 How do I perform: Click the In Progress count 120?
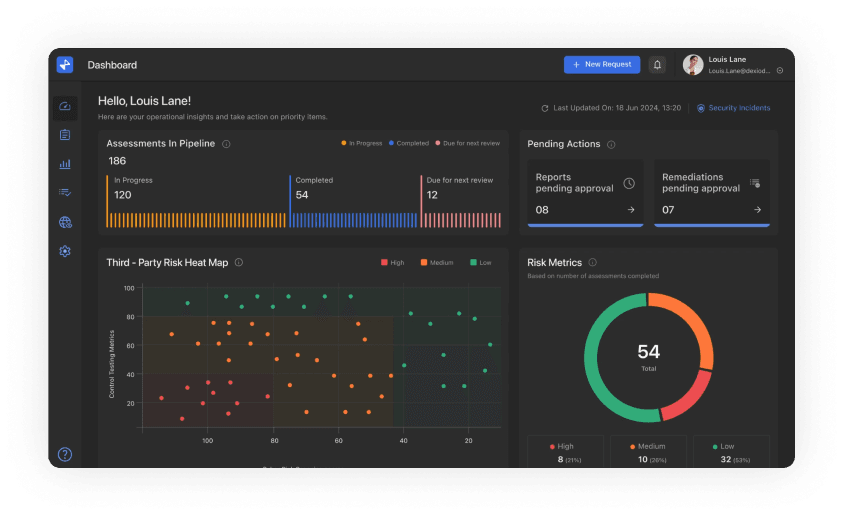pyautogui.click(x=123, y=195)
